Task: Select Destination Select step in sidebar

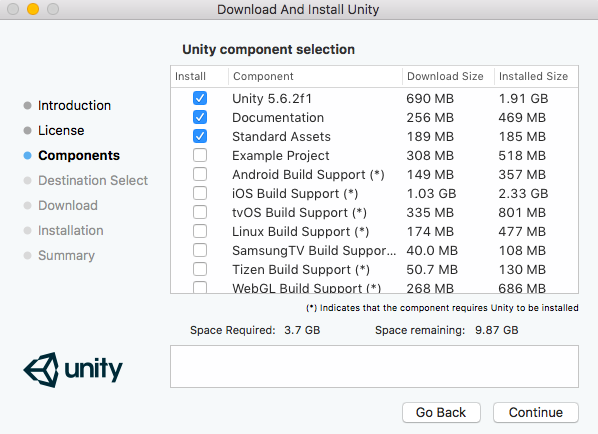Action: (x=93, y=180)
